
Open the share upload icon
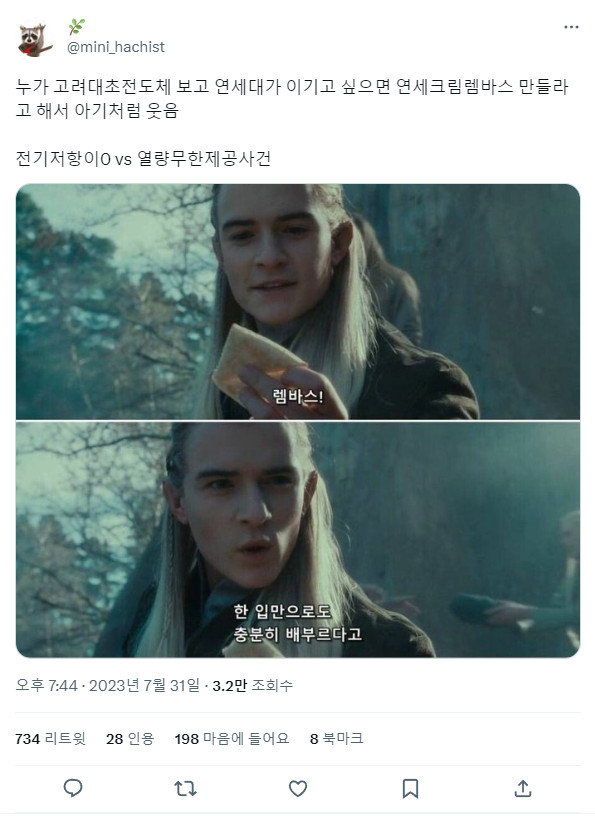click(523, 788)
